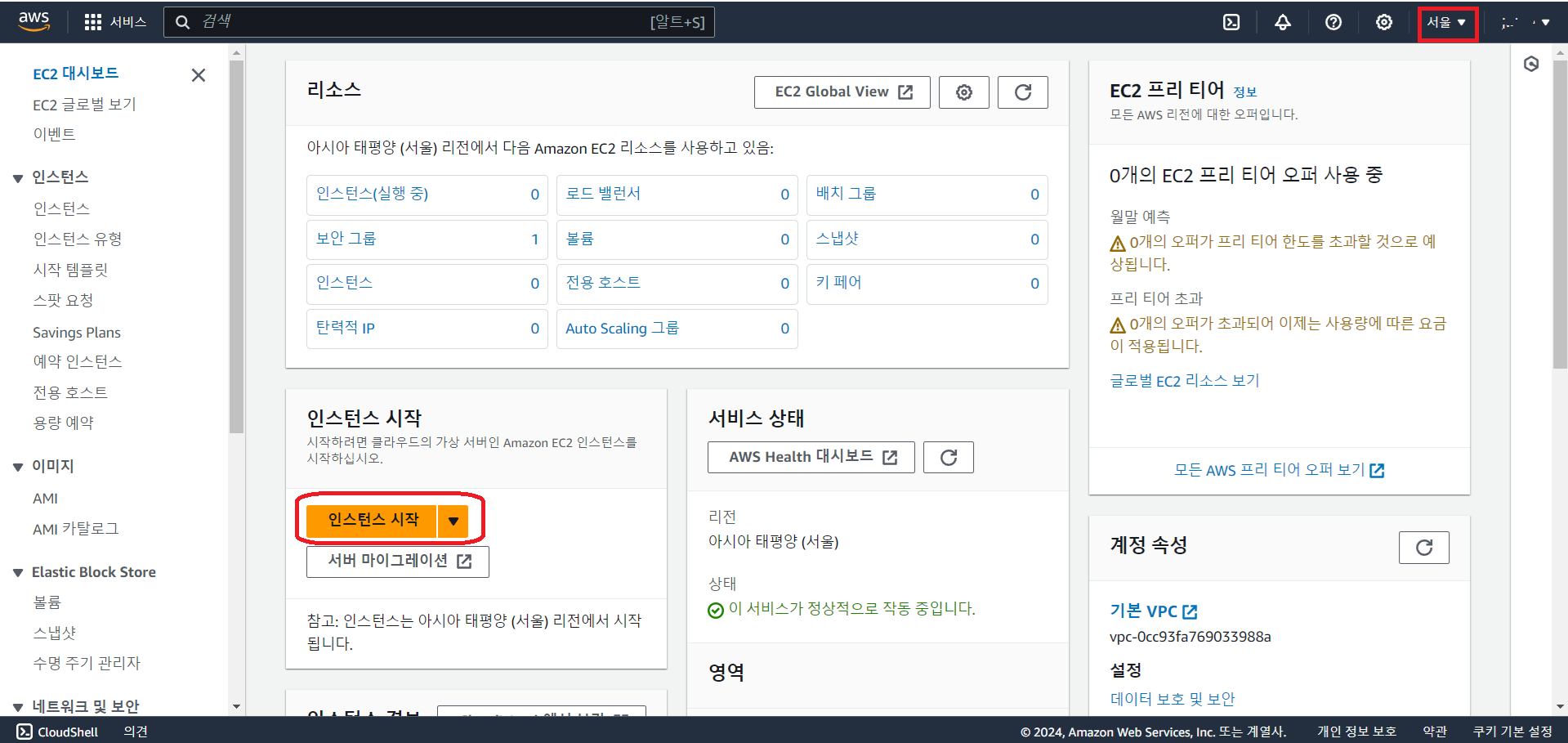This screenshot has height=743, width=1568.
Task: Open the 데이터 보호 및 보안 link
Action: [x=1173, y=699]
